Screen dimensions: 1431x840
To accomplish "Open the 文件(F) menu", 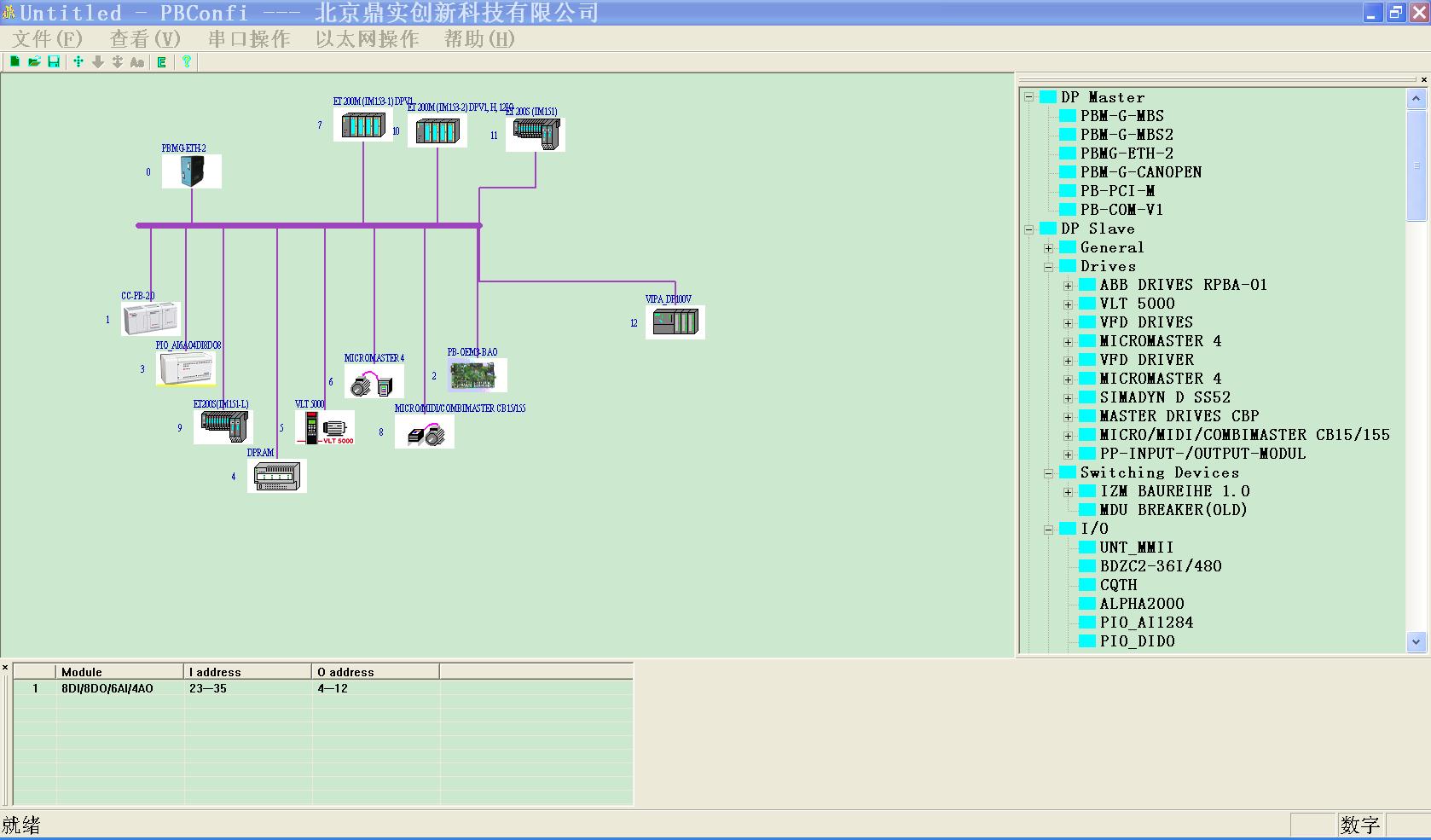I will 47,39.
